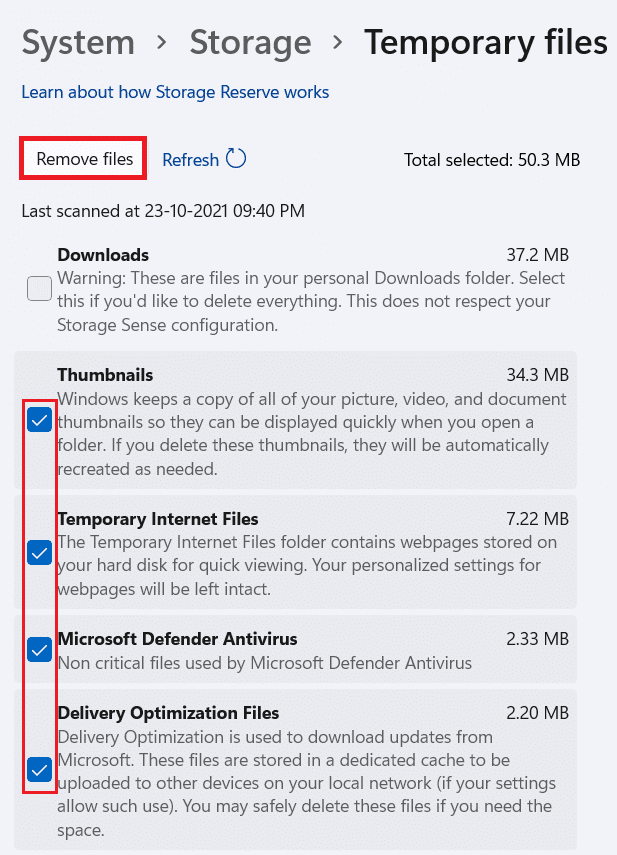Image resolution: width=617 pixels, height=855 pixels.
Task: Click the Total selected size text
Action: [491, 160]
